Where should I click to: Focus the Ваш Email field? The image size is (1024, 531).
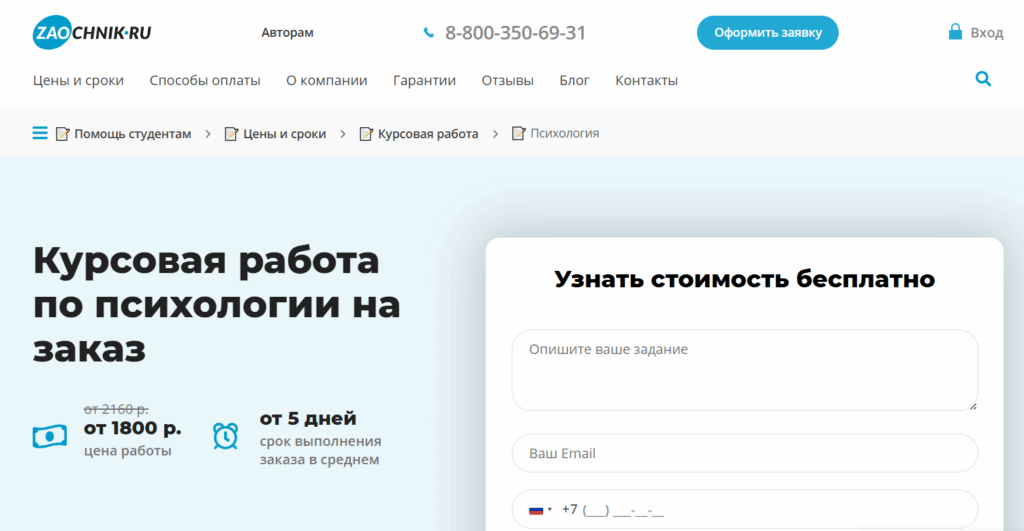744,453
